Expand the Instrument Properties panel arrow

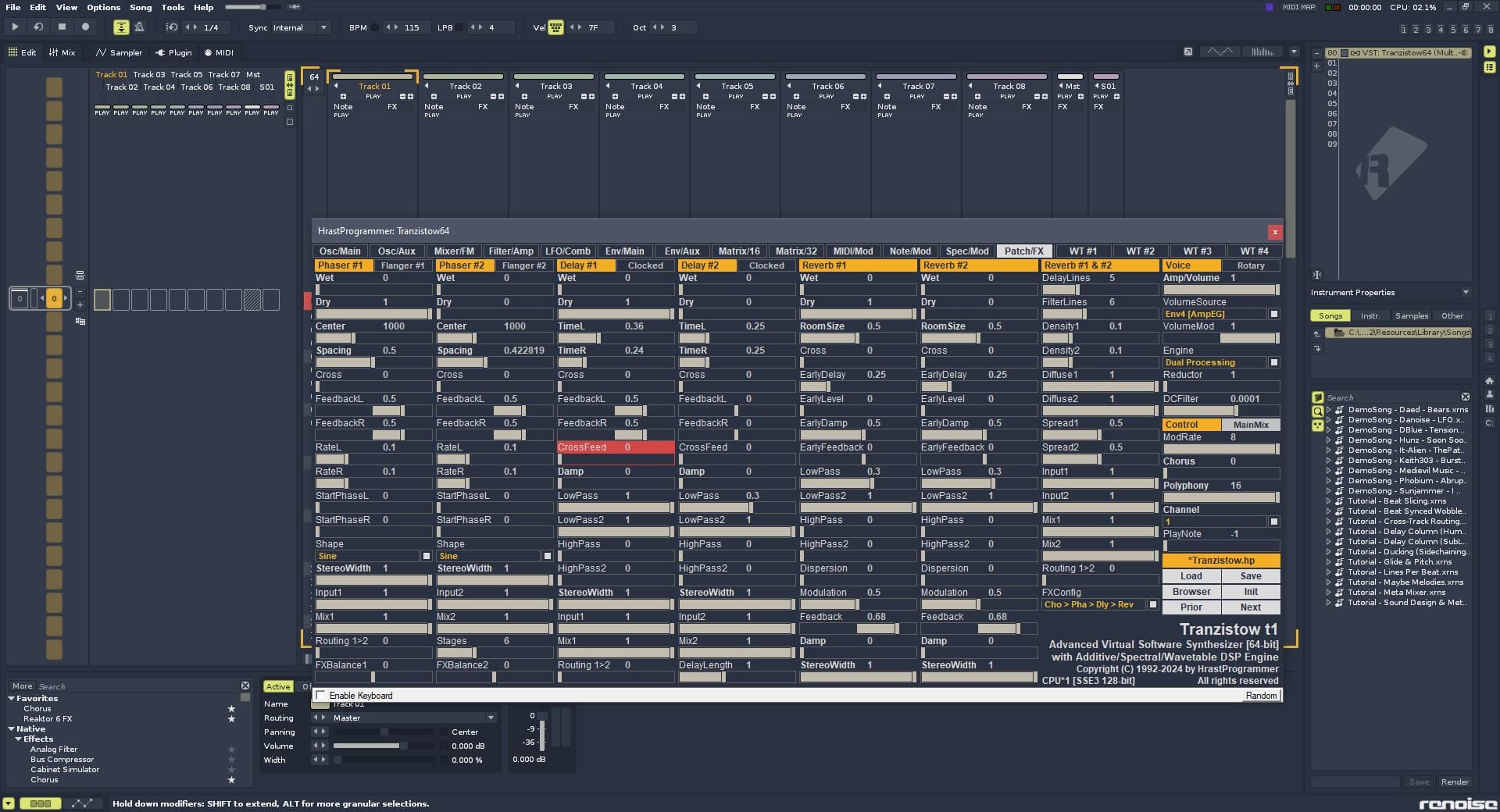pos(1466,292)
